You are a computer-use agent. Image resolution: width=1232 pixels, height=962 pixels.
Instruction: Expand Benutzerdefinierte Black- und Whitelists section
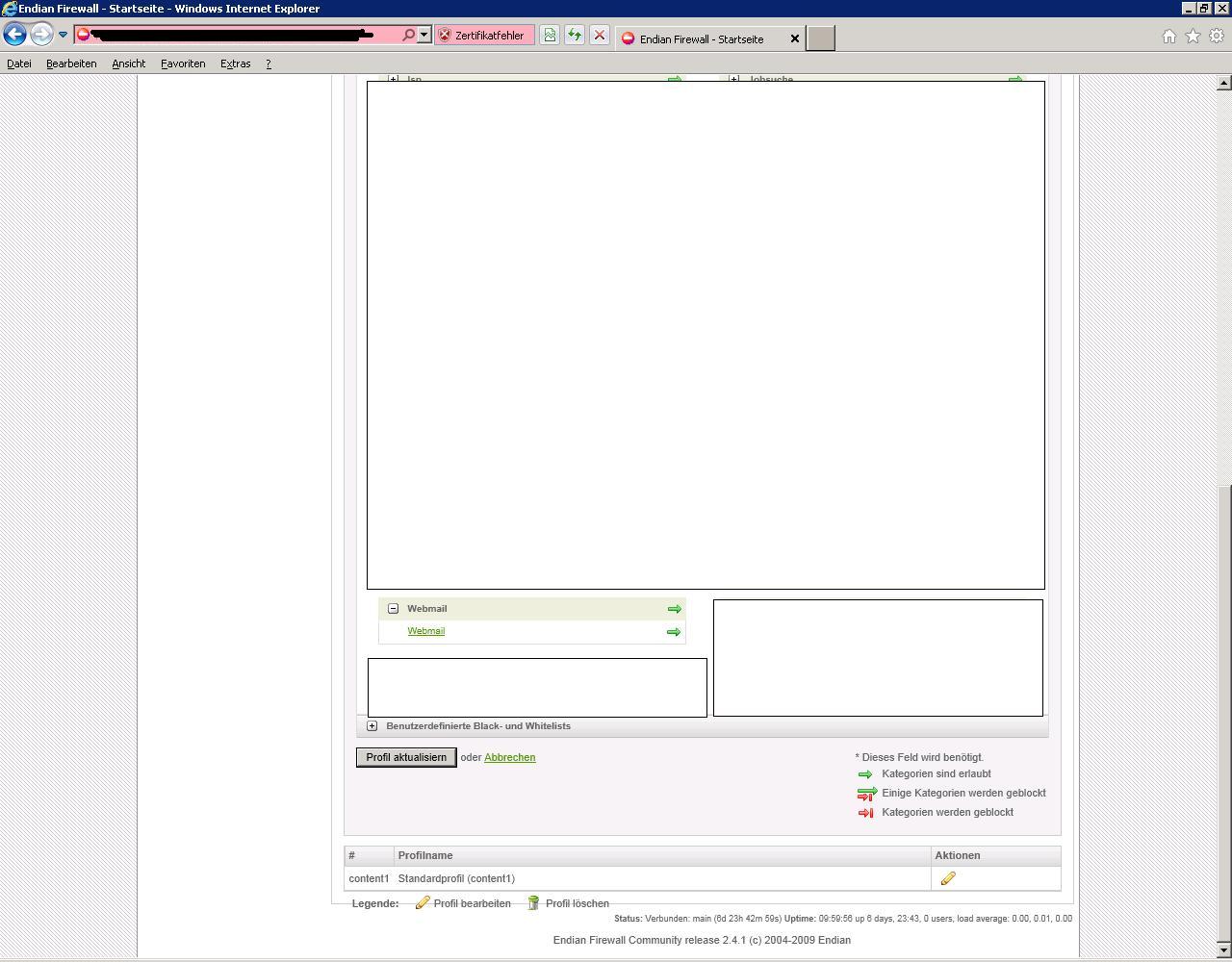(372, 726)
